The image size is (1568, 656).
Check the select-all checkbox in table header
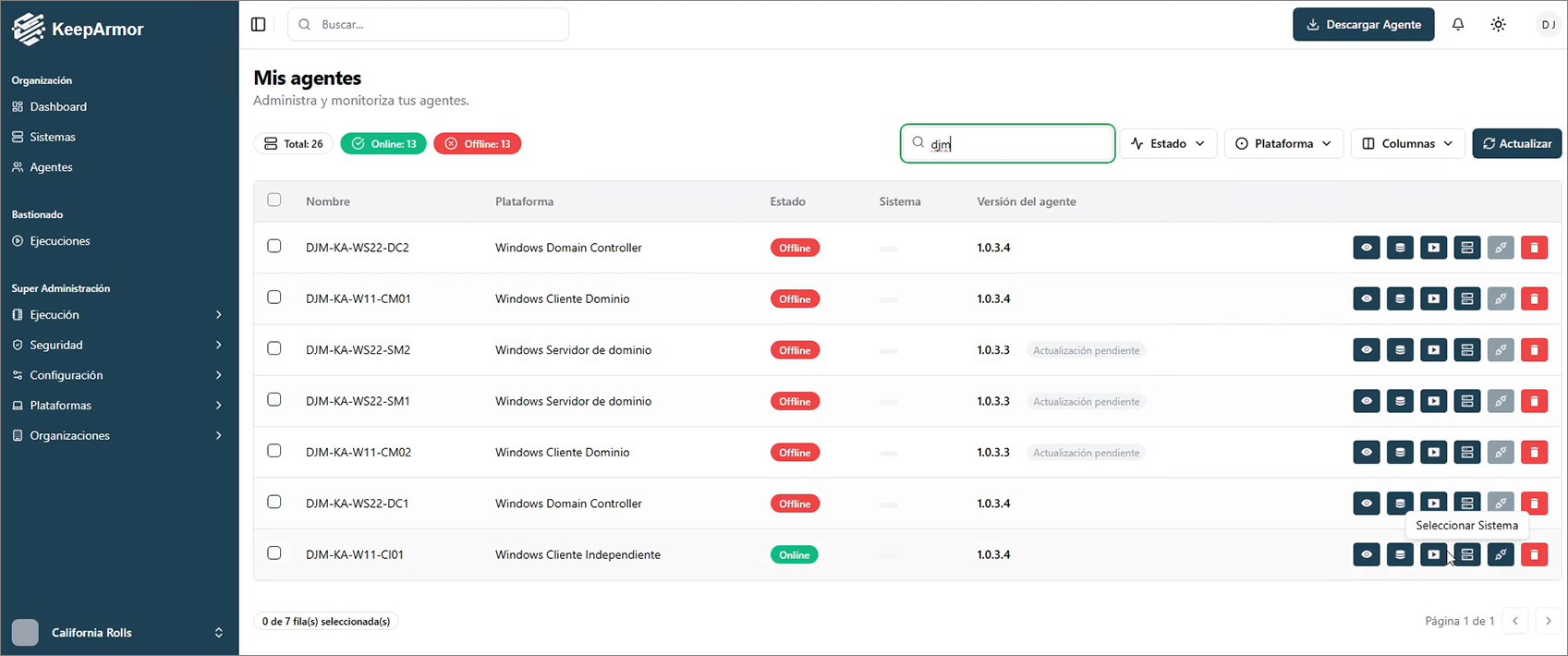274,200
